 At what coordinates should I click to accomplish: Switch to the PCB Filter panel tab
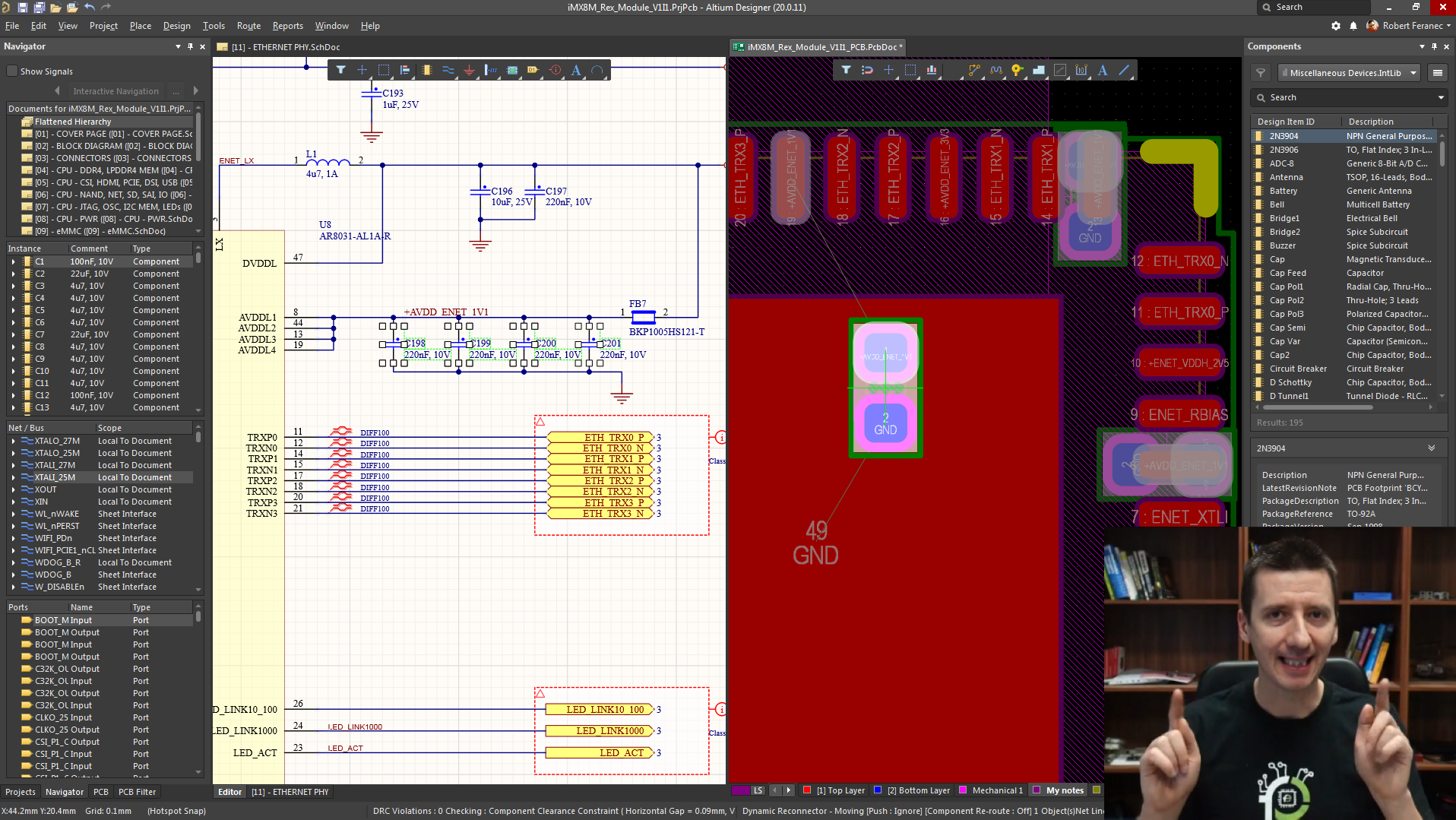[x=137, y=792]
